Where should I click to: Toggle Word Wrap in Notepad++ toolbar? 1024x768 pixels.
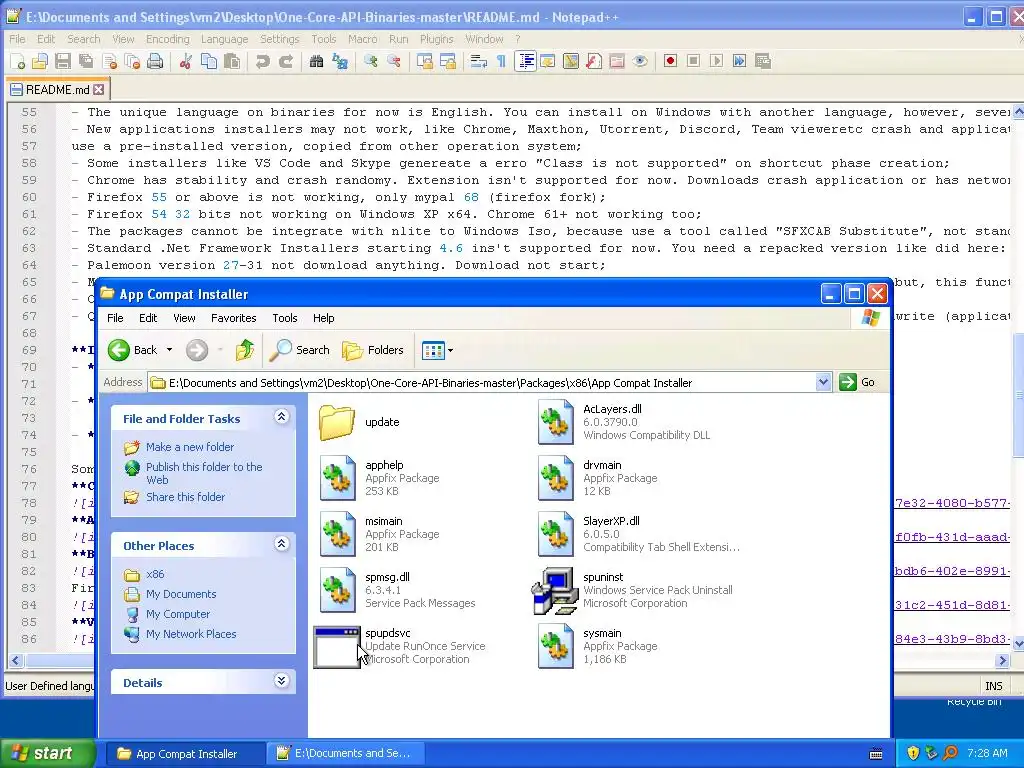[479, 61]
